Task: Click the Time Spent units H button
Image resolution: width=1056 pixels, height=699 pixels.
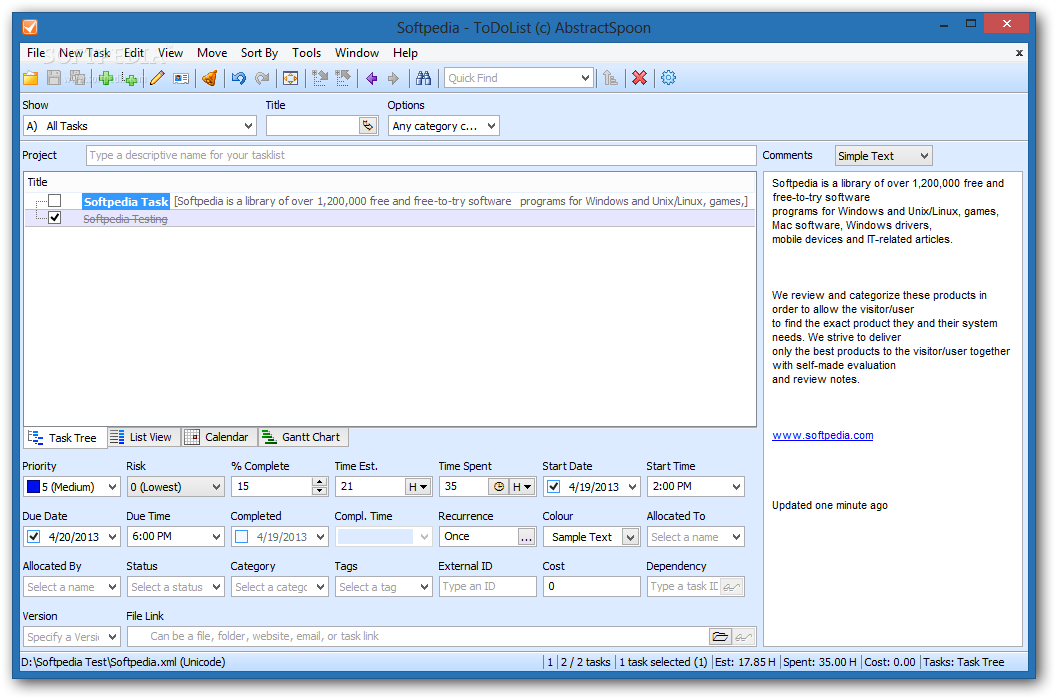Action: coord(522,486)
